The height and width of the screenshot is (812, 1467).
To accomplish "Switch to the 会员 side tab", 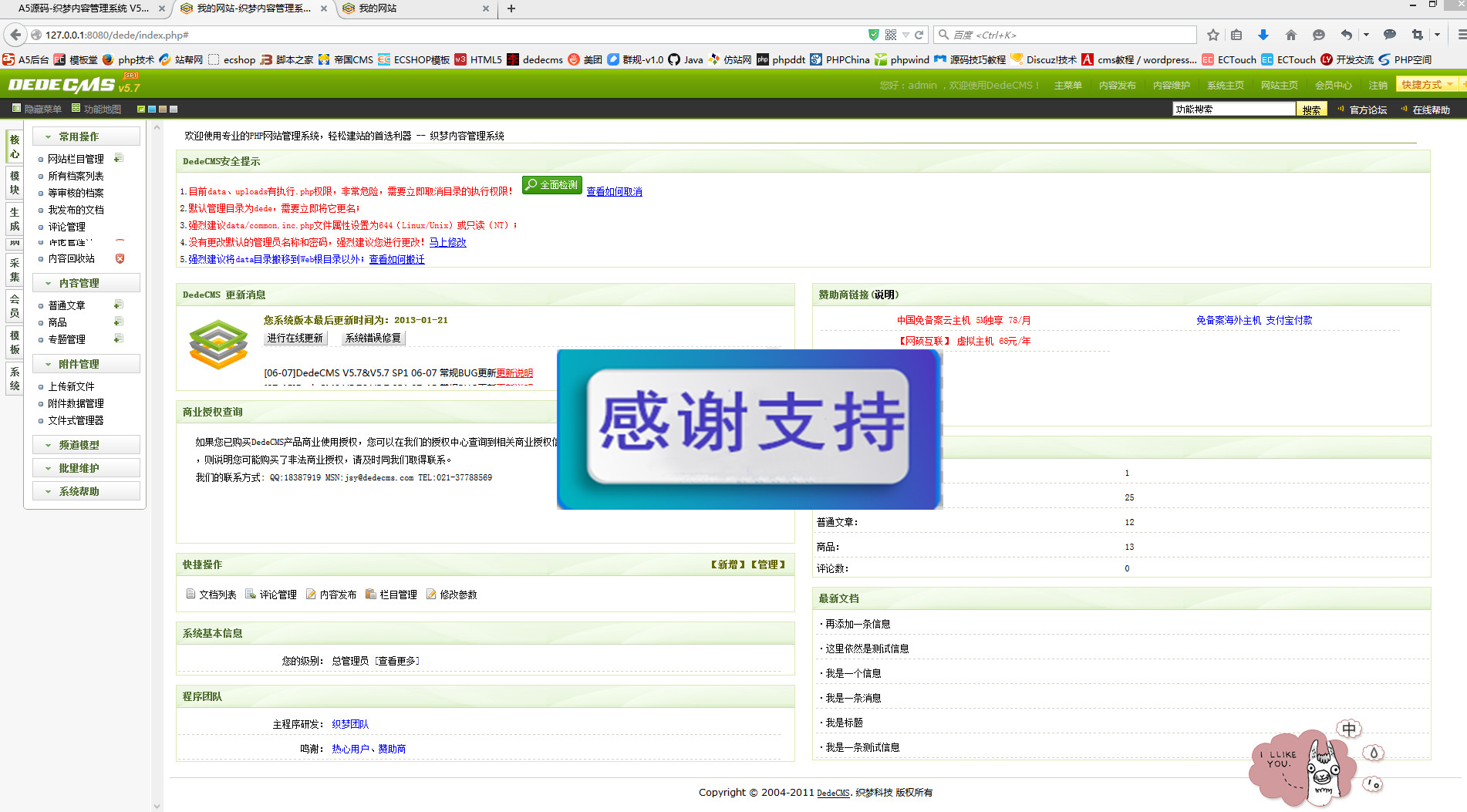I will pos(15,306).
